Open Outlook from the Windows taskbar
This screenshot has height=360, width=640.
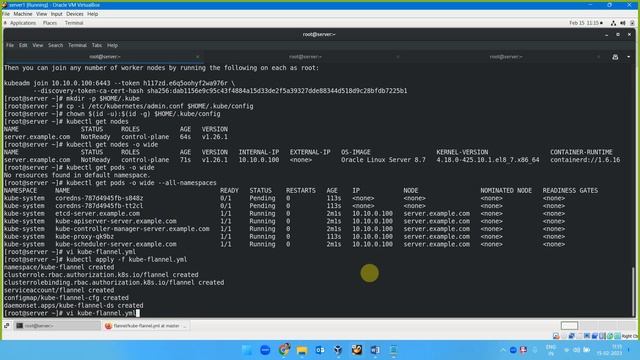click(320, 350)
